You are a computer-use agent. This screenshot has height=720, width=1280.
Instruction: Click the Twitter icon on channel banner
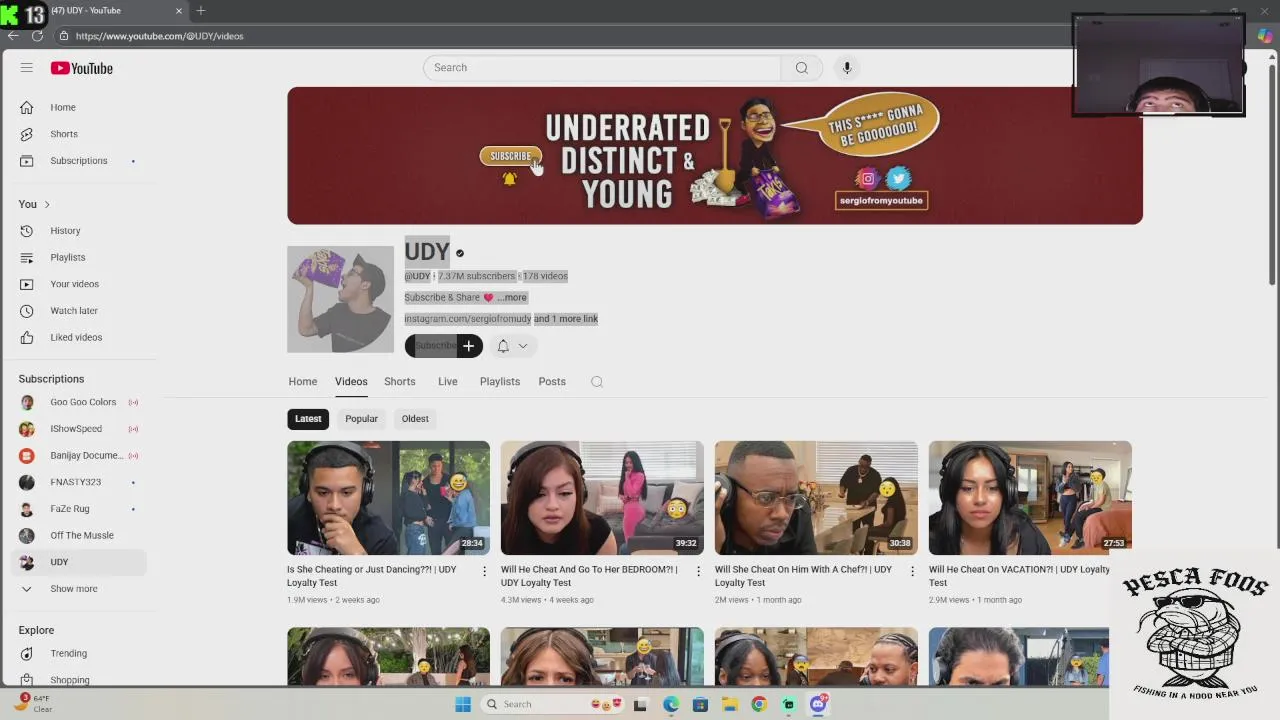click(x=898, y=178)
